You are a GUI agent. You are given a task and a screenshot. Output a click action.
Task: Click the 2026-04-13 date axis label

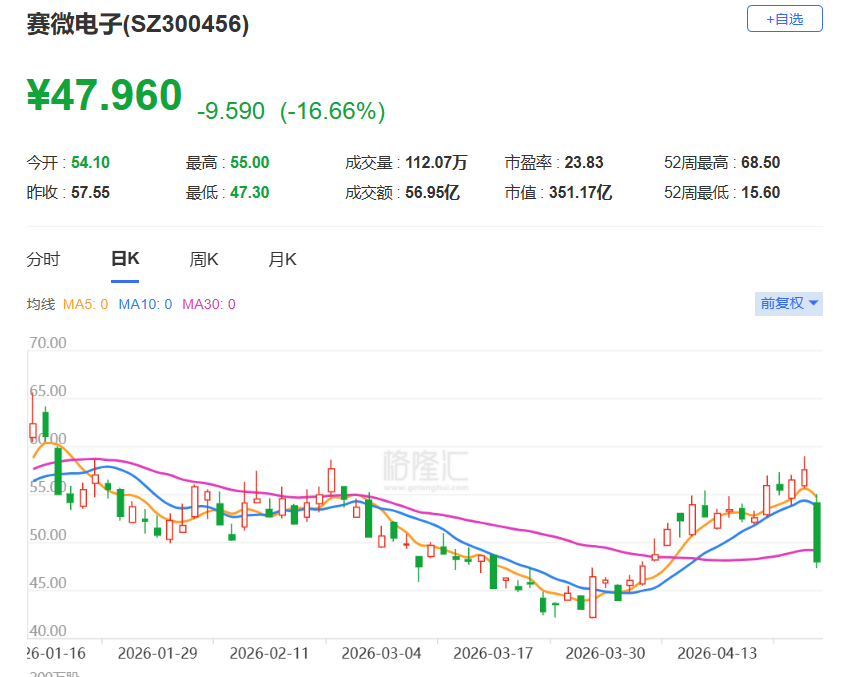pos(717,654)
